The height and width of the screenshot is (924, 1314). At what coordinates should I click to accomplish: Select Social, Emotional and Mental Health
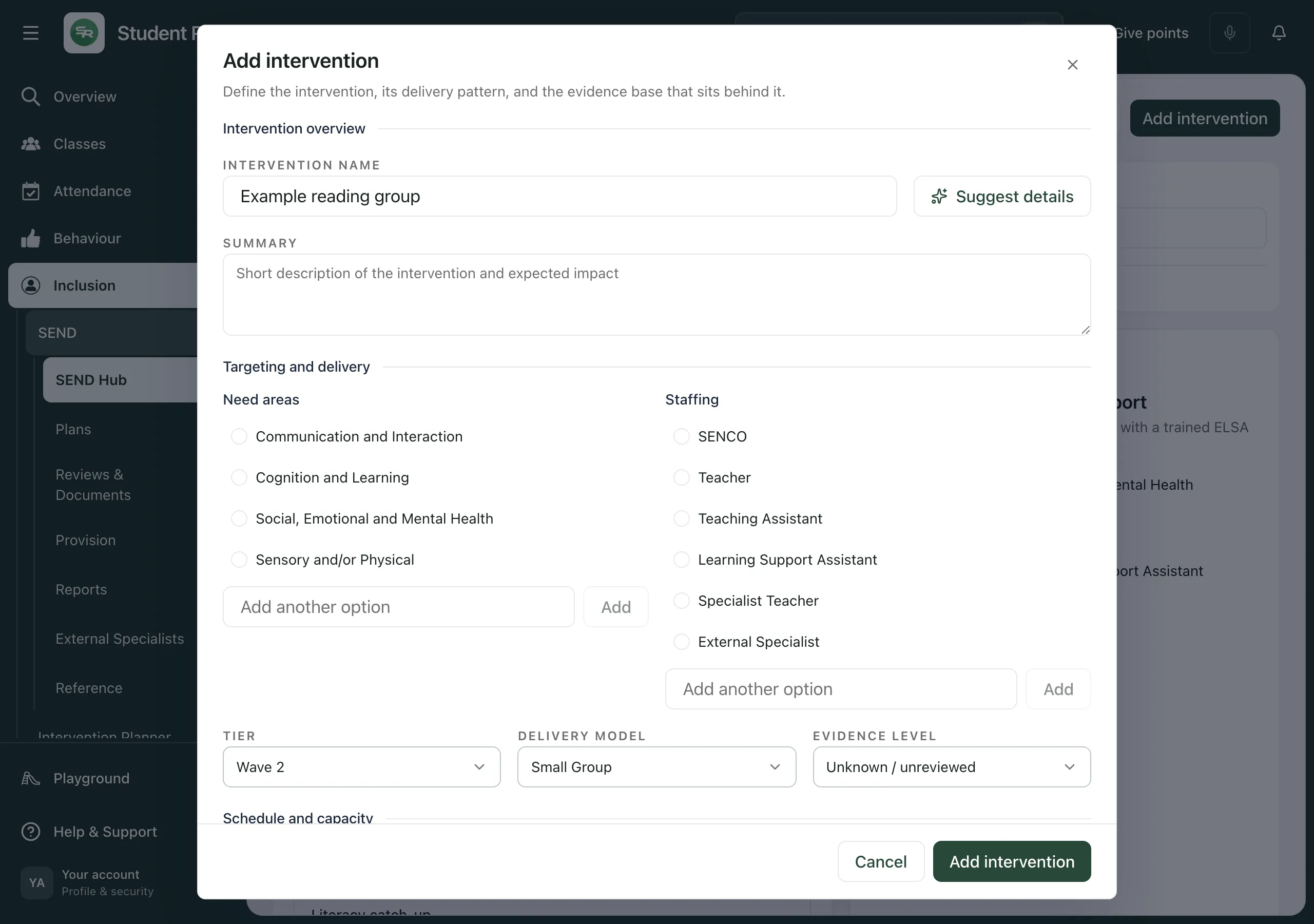pyautogui.click(x=239, y=519)
